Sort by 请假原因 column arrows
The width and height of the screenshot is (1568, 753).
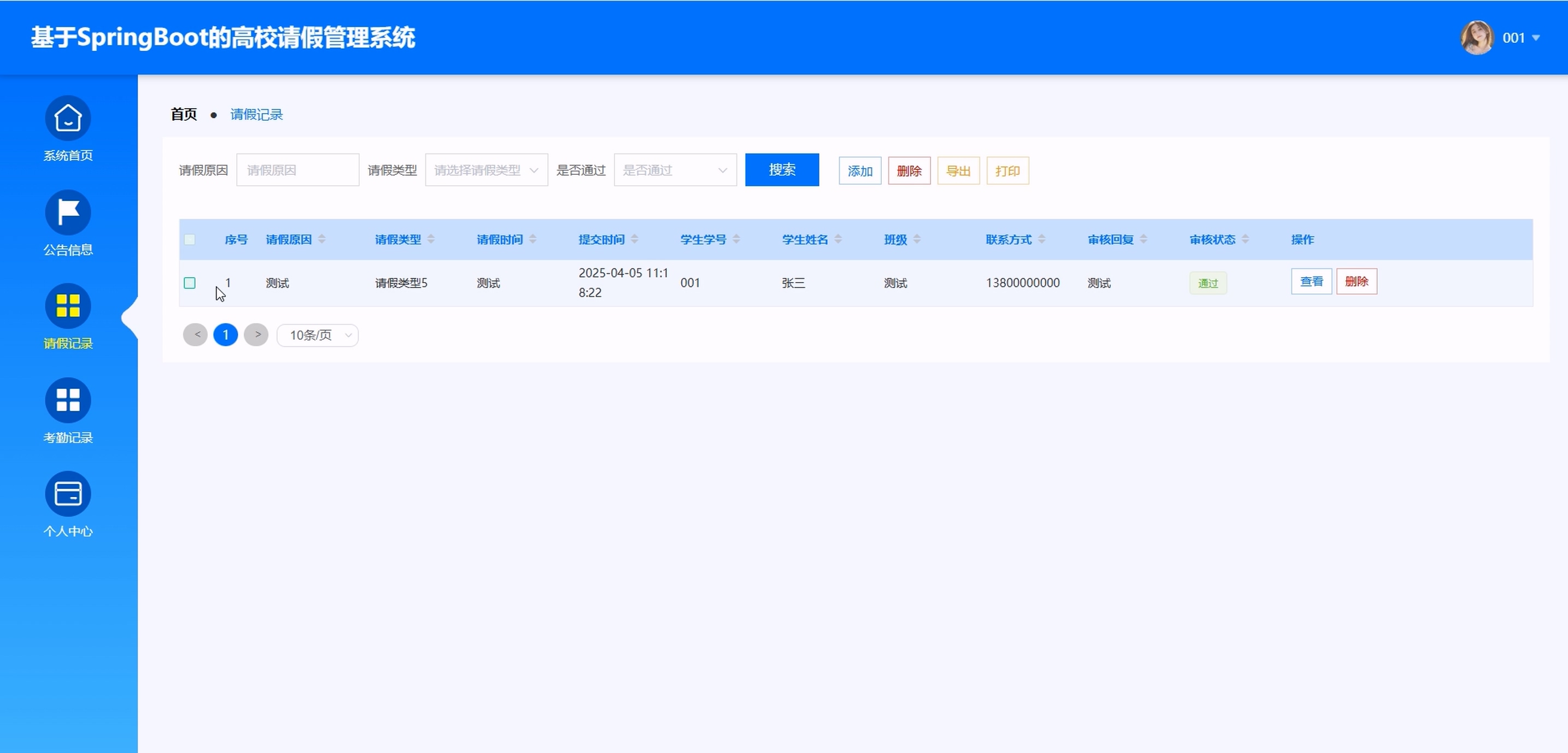322,239
